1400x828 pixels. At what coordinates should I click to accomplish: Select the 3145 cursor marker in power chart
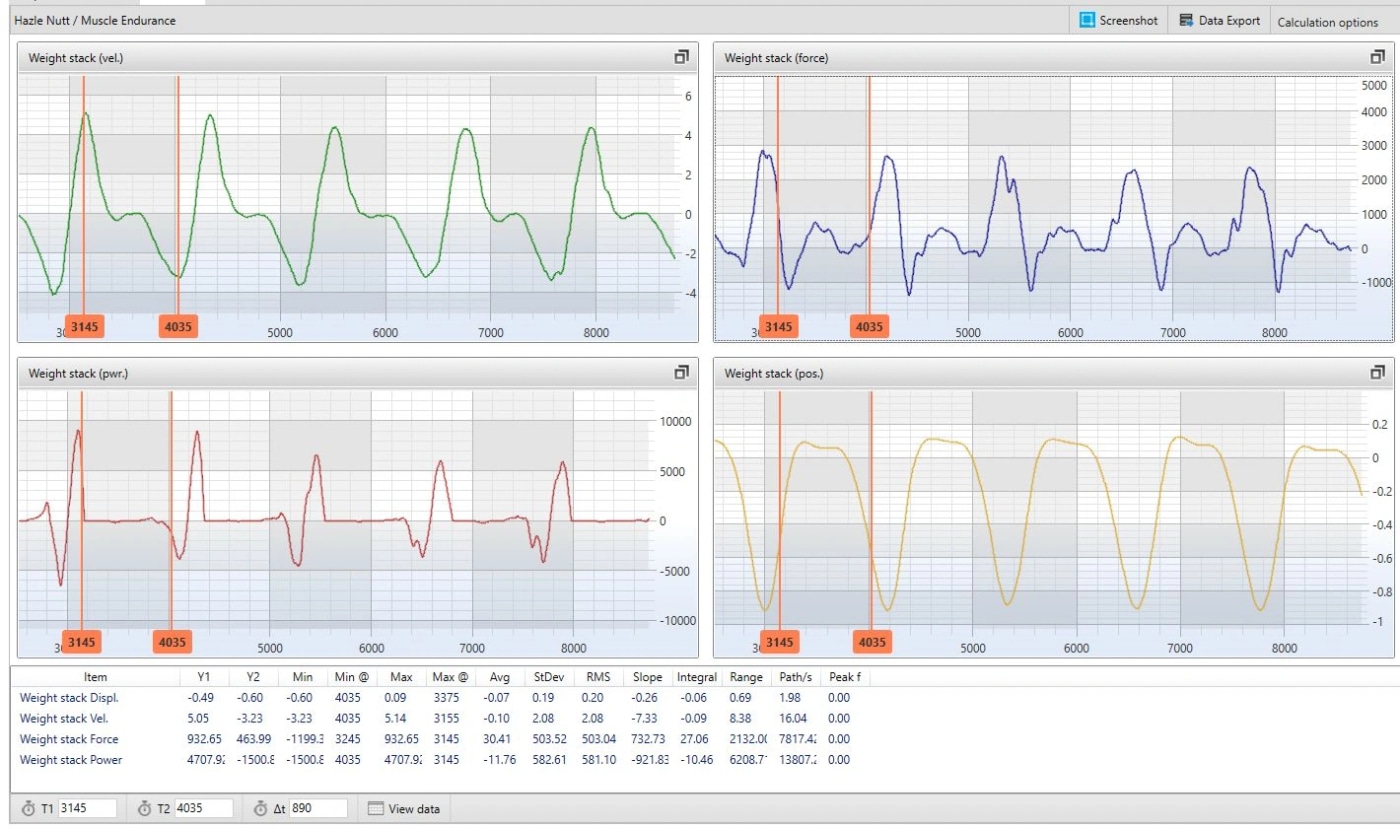[x=81, y=642]
